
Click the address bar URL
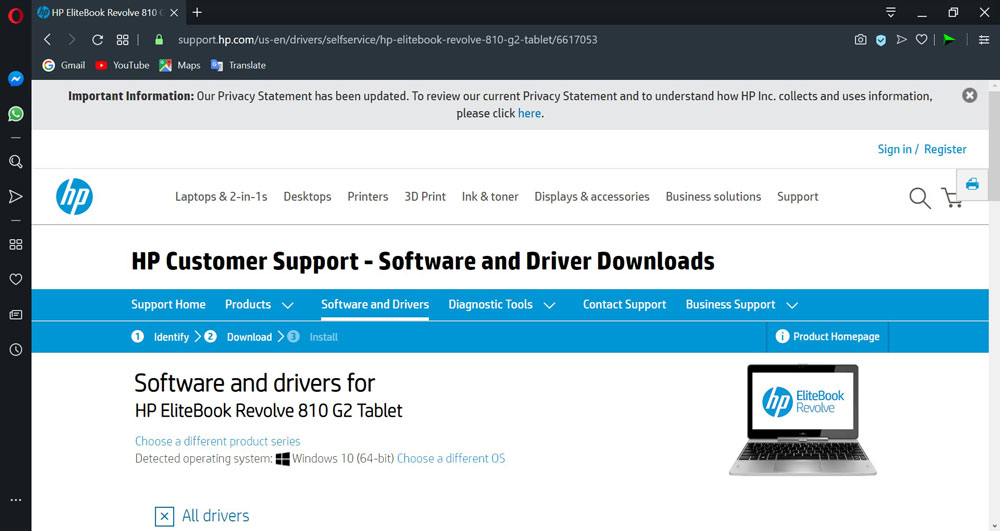click(388, 40)
